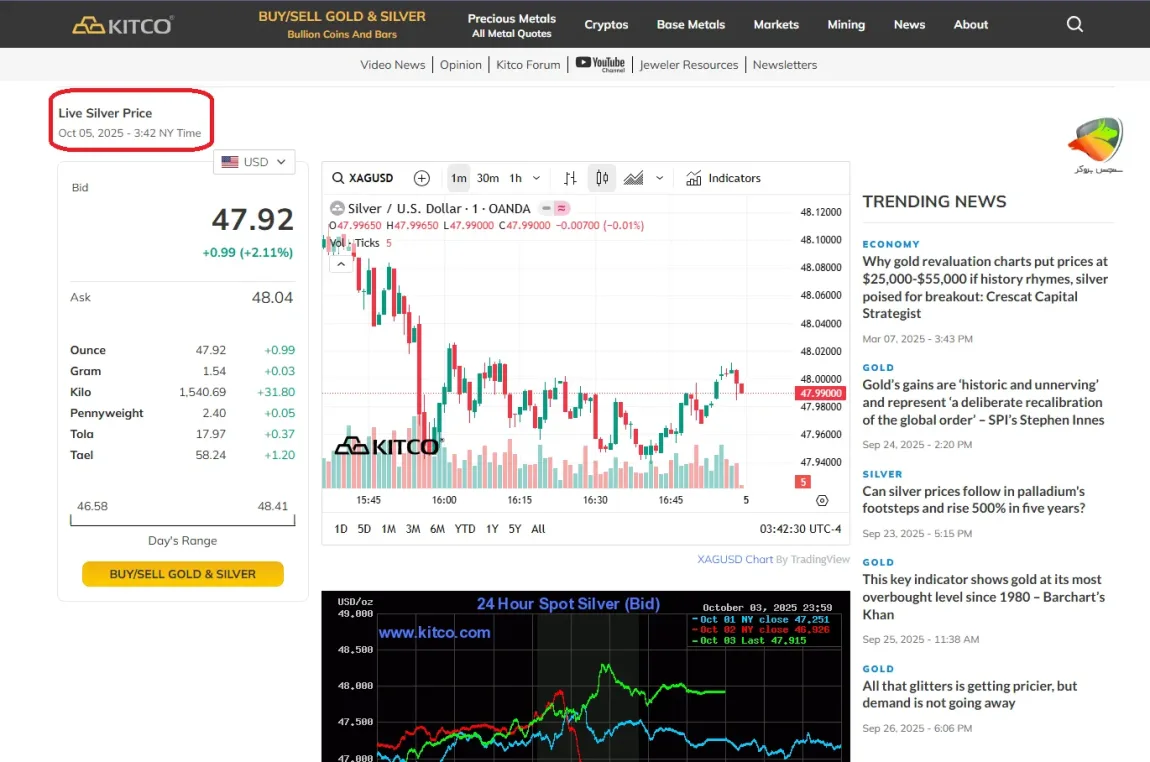This screenshot has width=1150, height=762.
Task: Open the site search magnifier icon
Action: click(1074, 24)
